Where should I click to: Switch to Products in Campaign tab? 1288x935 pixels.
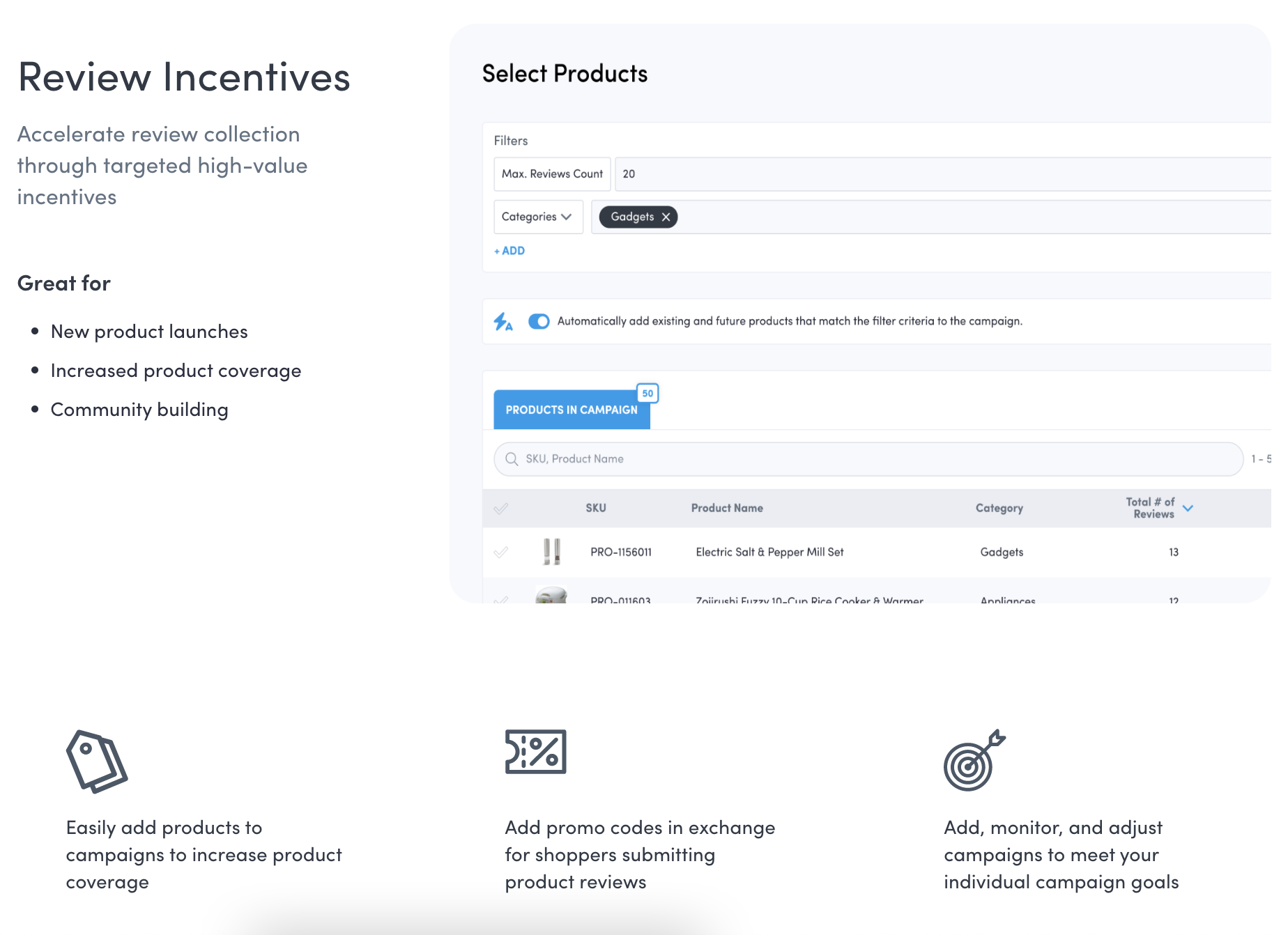click(571, 410)
